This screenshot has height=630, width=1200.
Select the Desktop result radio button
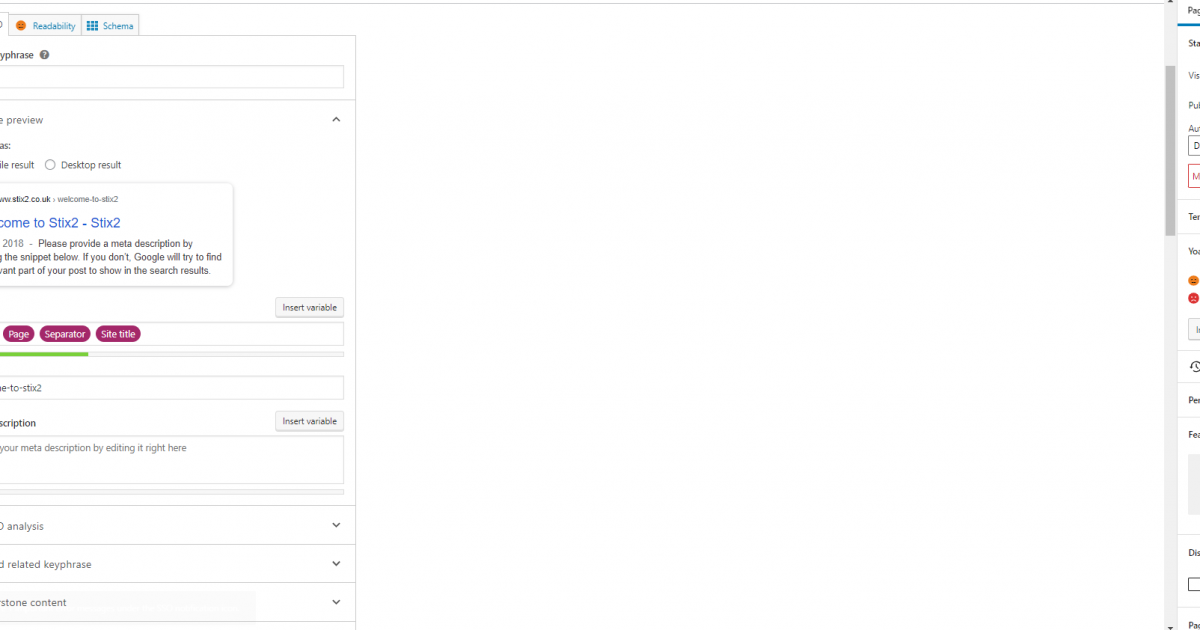click(50, 165)
